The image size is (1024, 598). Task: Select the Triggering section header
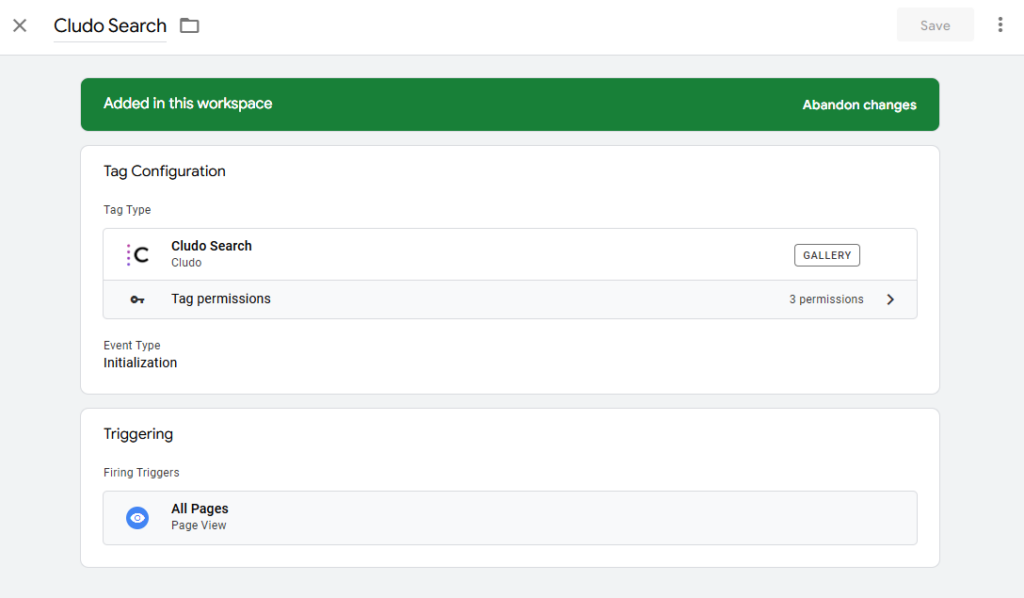tap(138, 434)
